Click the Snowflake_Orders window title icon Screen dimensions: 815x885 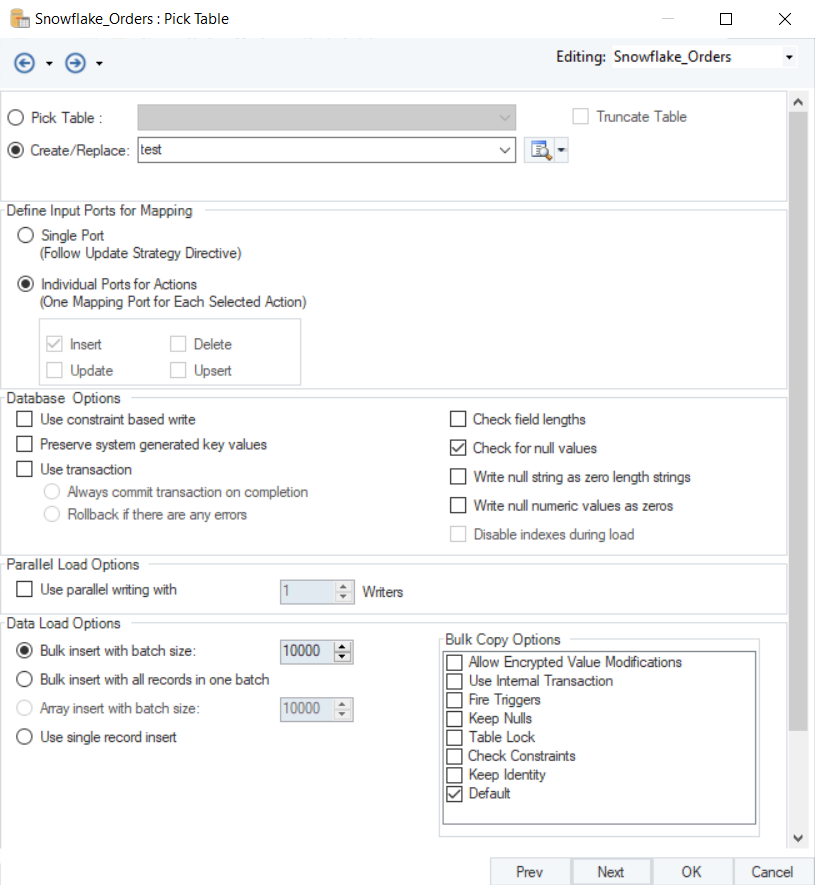pos(16,19)
